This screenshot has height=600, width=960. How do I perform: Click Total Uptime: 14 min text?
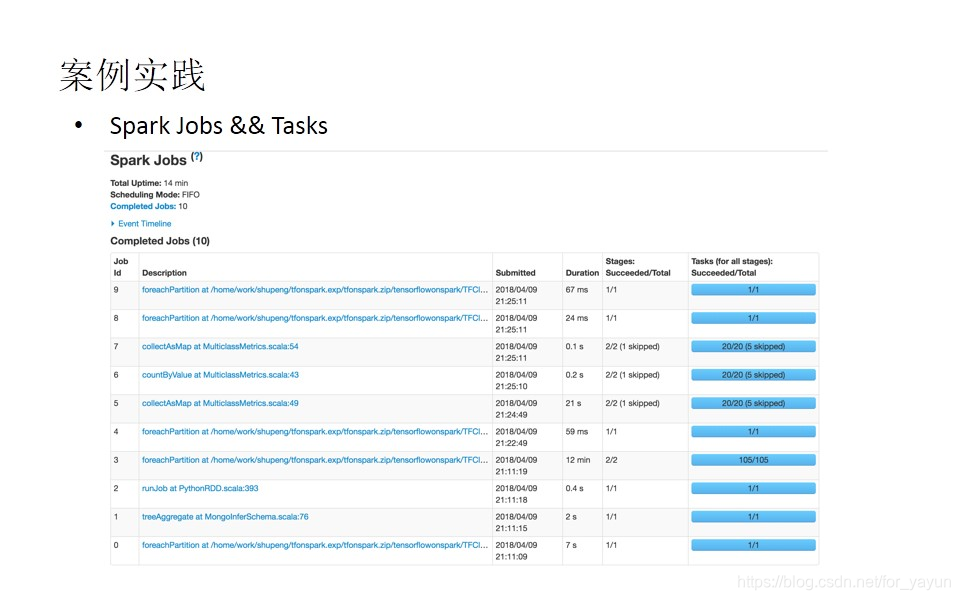(149, 183)
